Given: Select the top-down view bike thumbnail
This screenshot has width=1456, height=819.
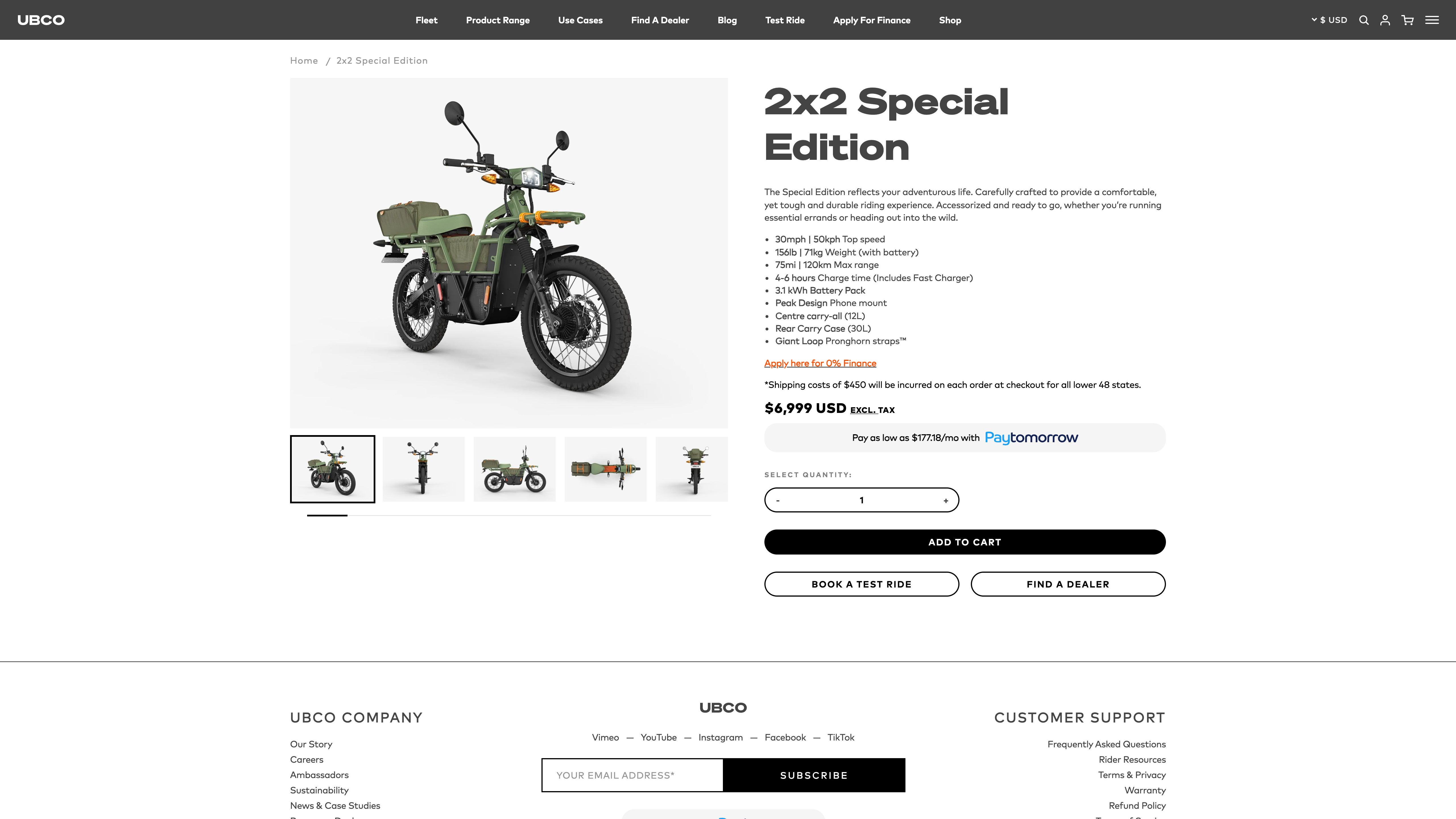Looking at the screenshot, I should (x=605, y=469).
